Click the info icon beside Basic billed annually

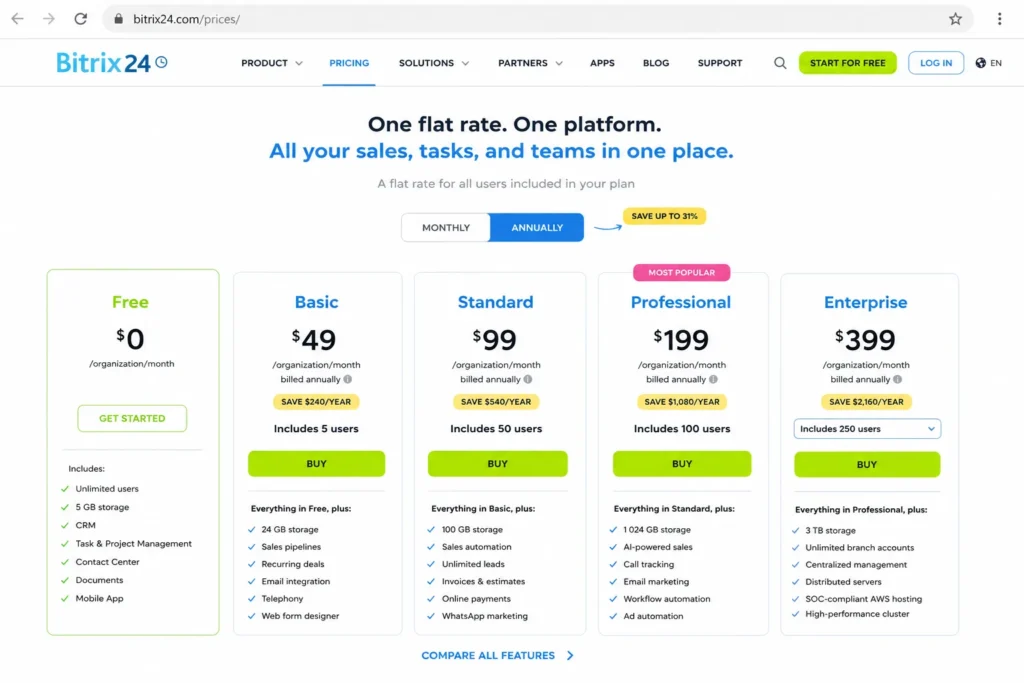pyautogui.click(x=347, y=379)
